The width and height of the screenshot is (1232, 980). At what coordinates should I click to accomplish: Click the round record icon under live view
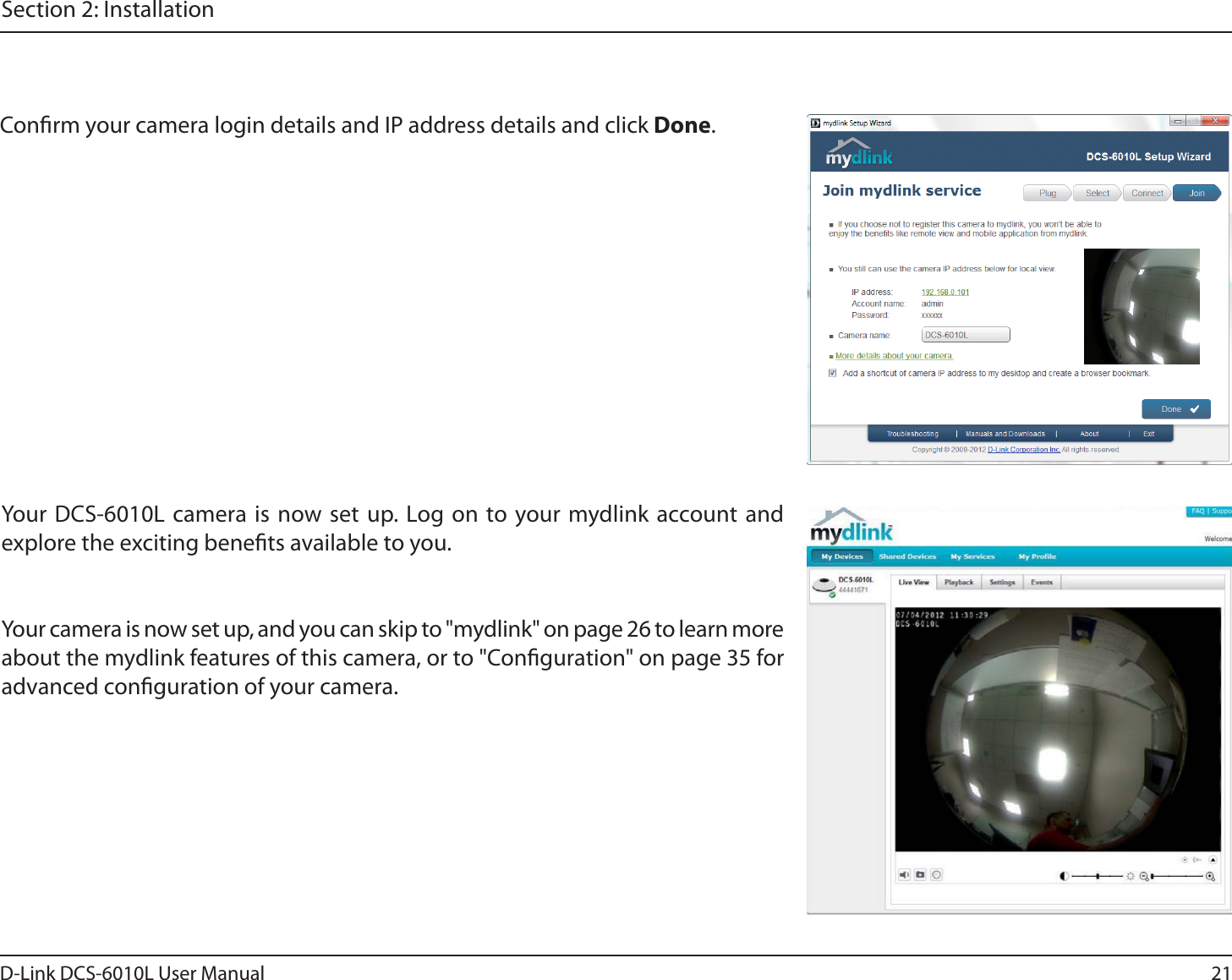(936, 875)
